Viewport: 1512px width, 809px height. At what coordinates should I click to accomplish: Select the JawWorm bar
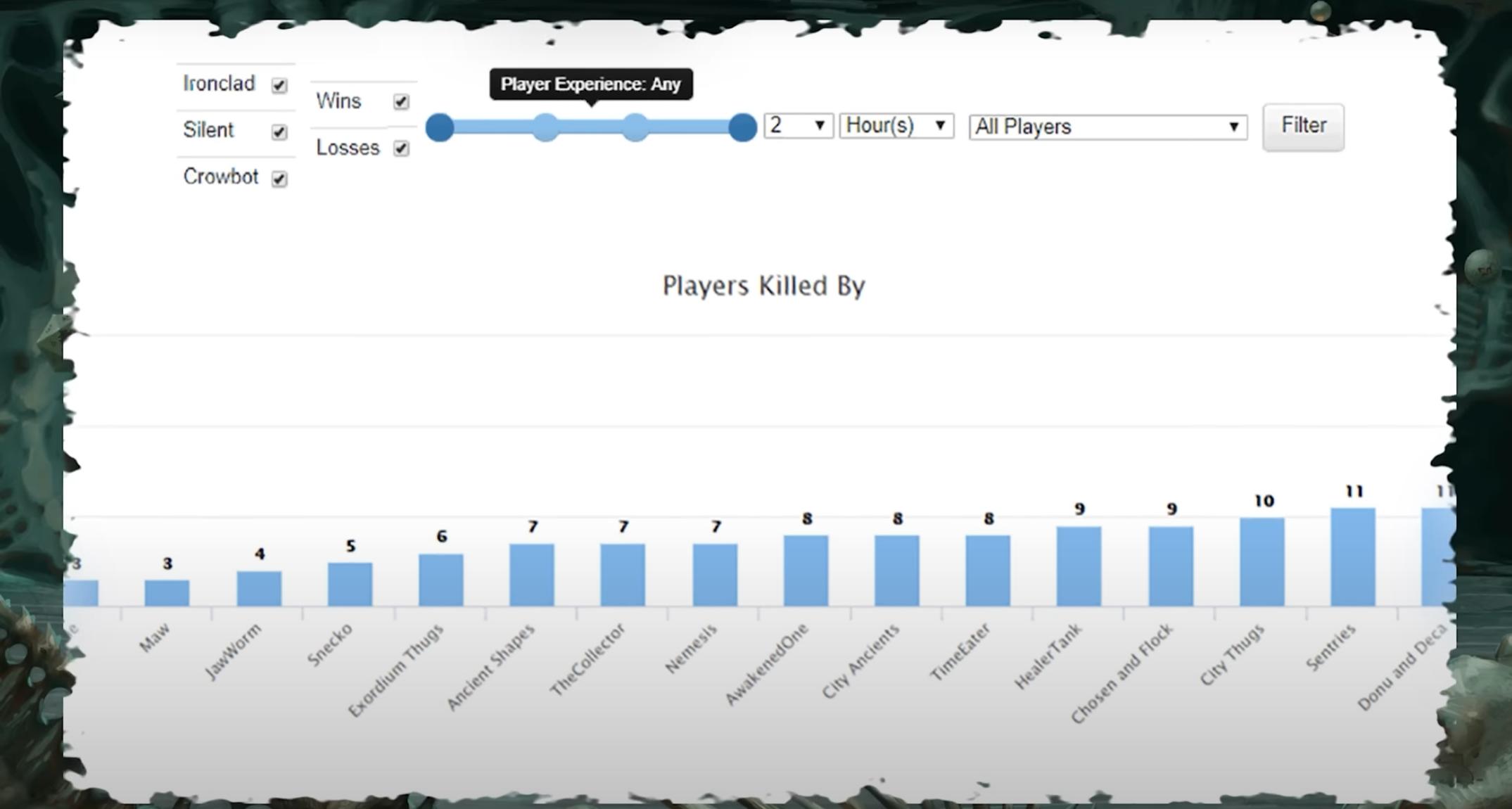(x=259, y=589)
